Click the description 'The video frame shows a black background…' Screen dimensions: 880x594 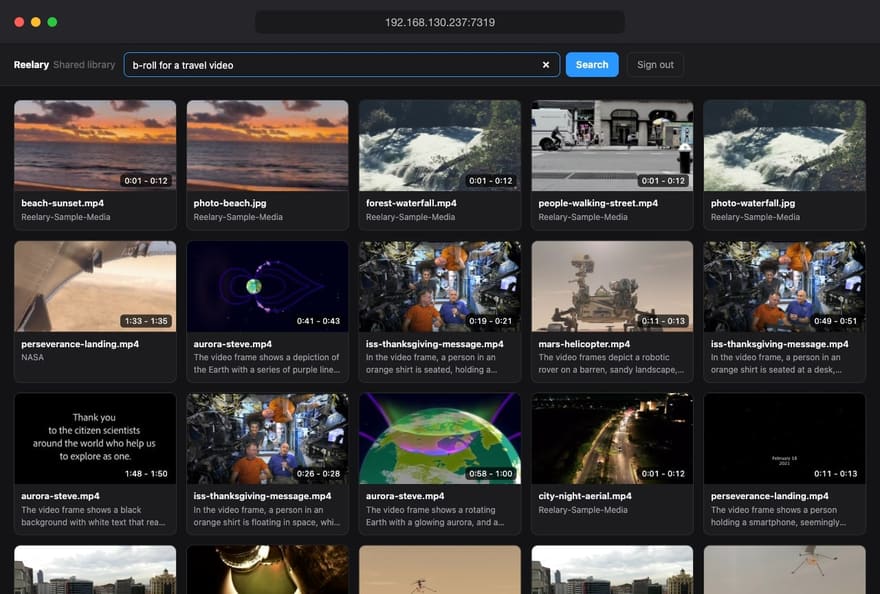point(93,516)
